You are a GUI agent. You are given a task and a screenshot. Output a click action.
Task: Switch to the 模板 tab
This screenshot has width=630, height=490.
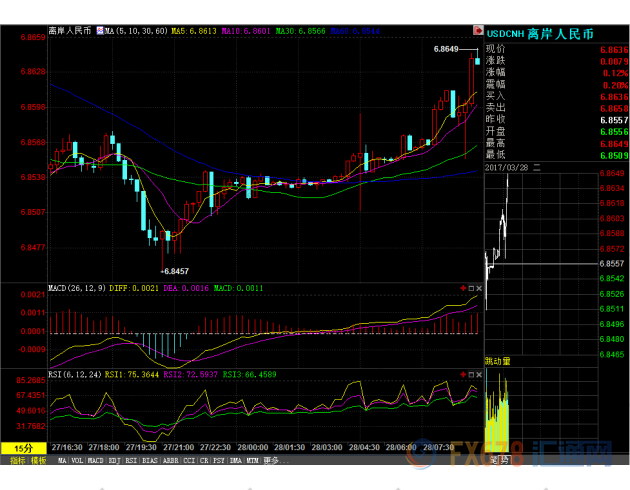click(x=38, y=460)
